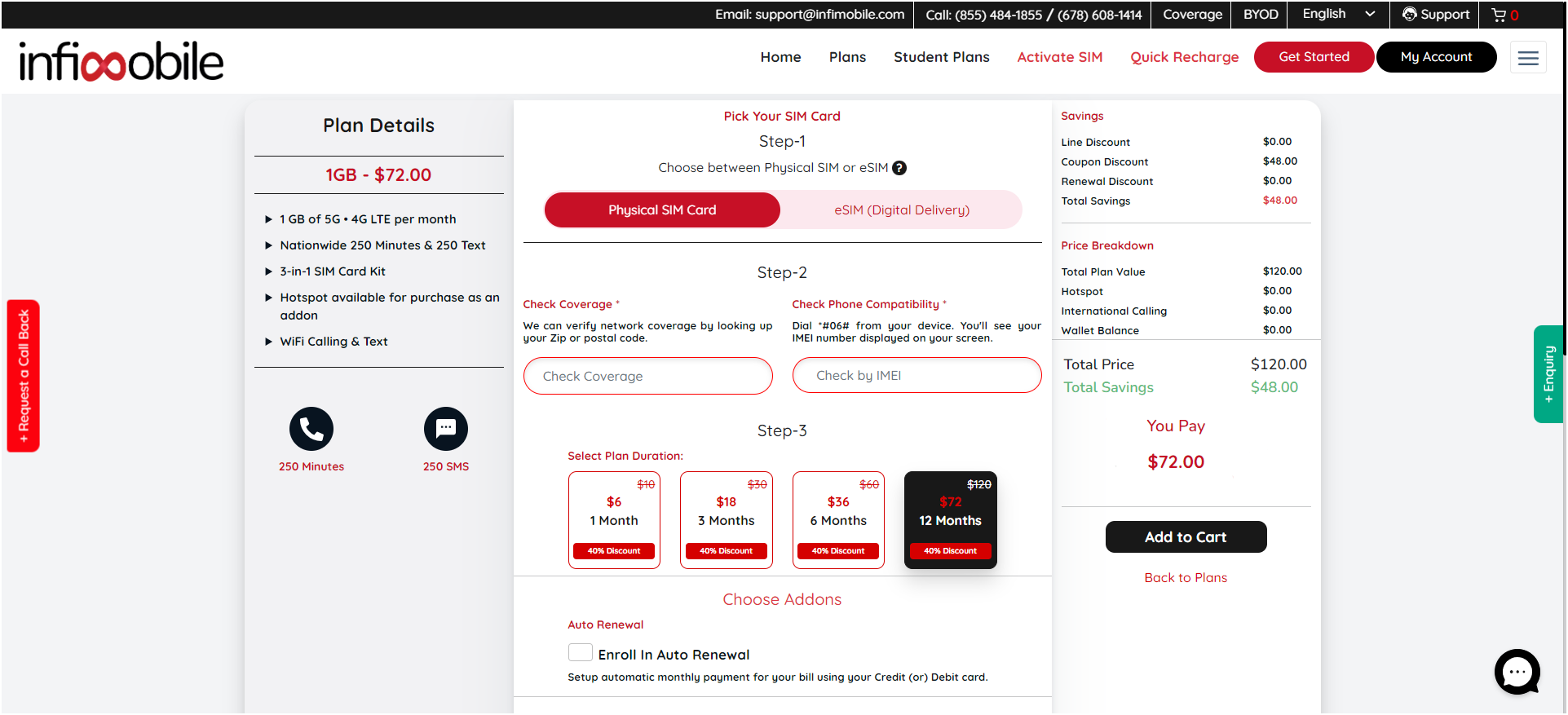Screen dimensions: 1568x715
Task: Open the live chat bubble icon
Action: point(1517,672)
